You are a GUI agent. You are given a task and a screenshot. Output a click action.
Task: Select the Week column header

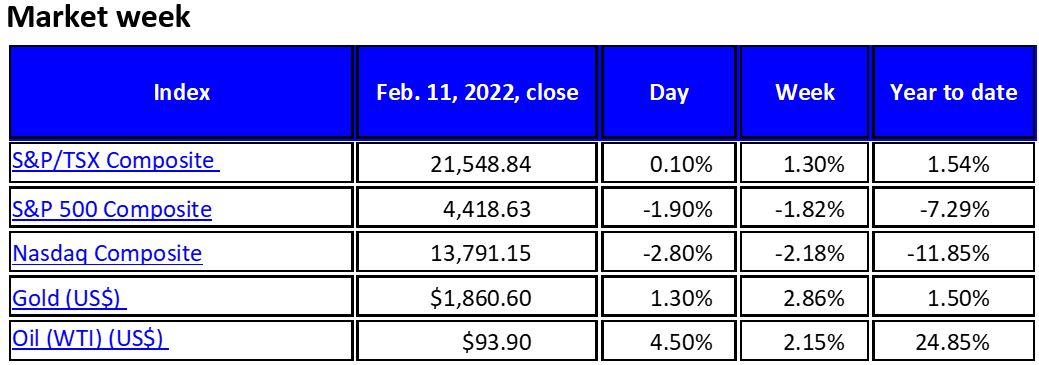pyautogui.click(x=805, y=92)
